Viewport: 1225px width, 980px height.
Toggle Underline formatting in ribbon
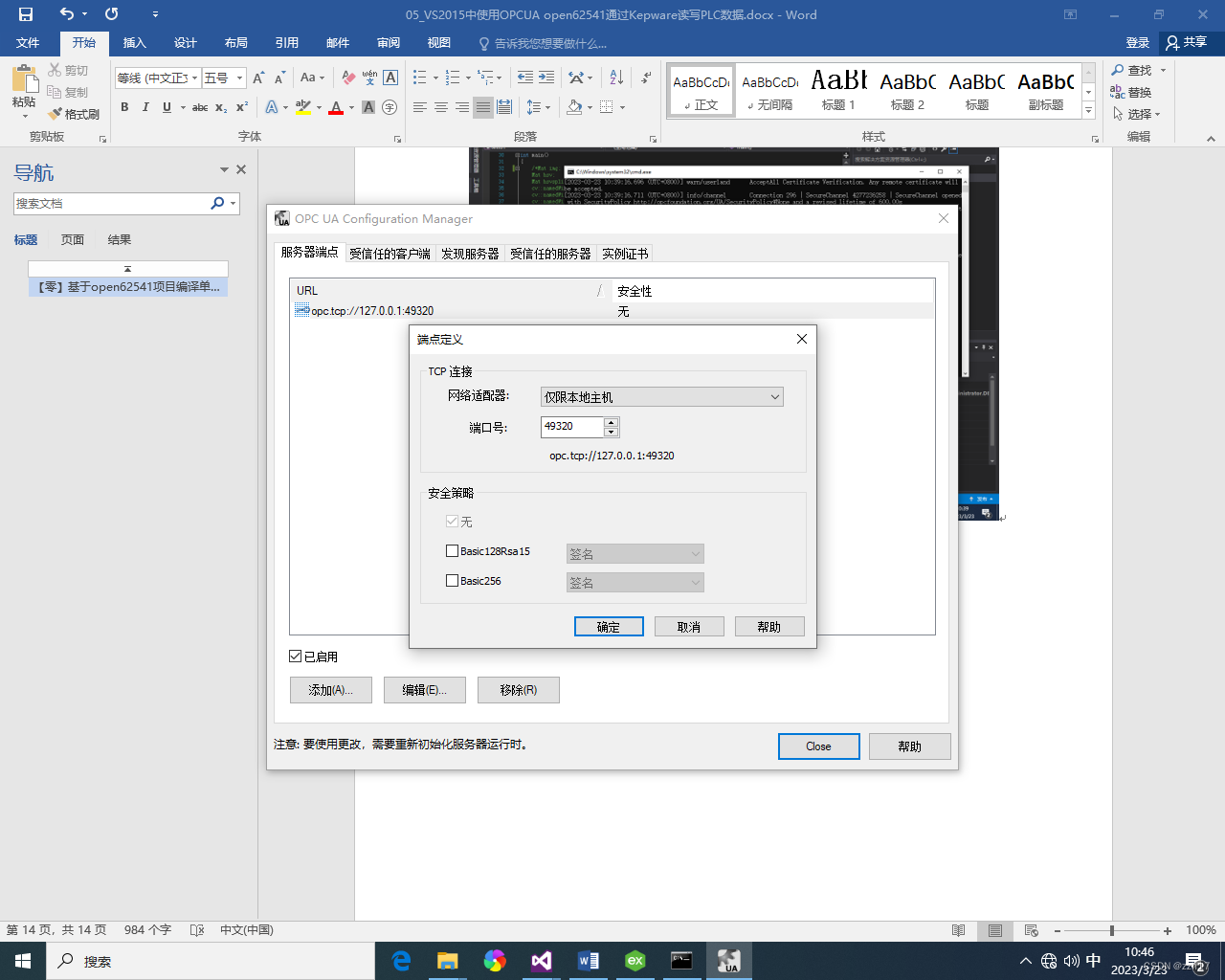[167, 107]
